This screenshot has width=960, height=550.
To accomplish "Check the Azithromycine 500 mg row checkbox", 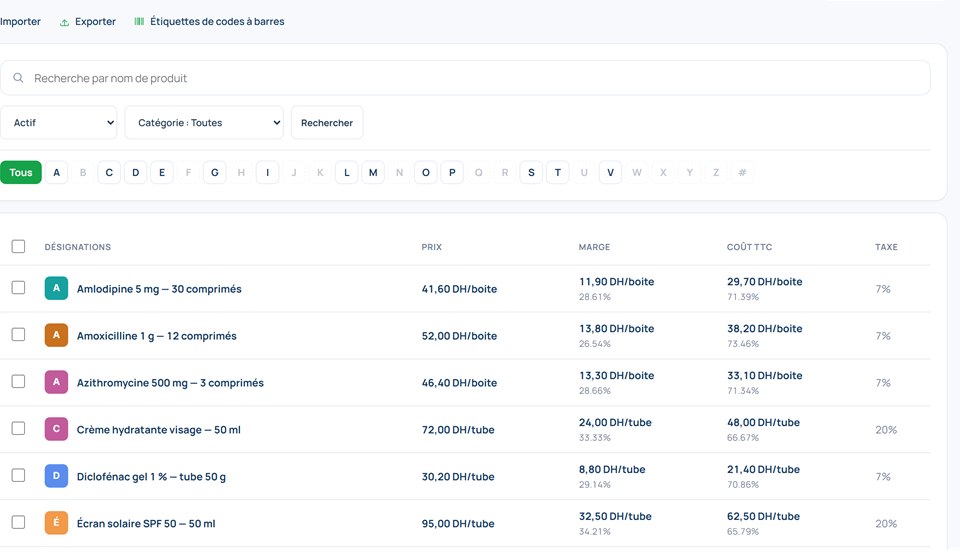I will click(x=18, y=382).
